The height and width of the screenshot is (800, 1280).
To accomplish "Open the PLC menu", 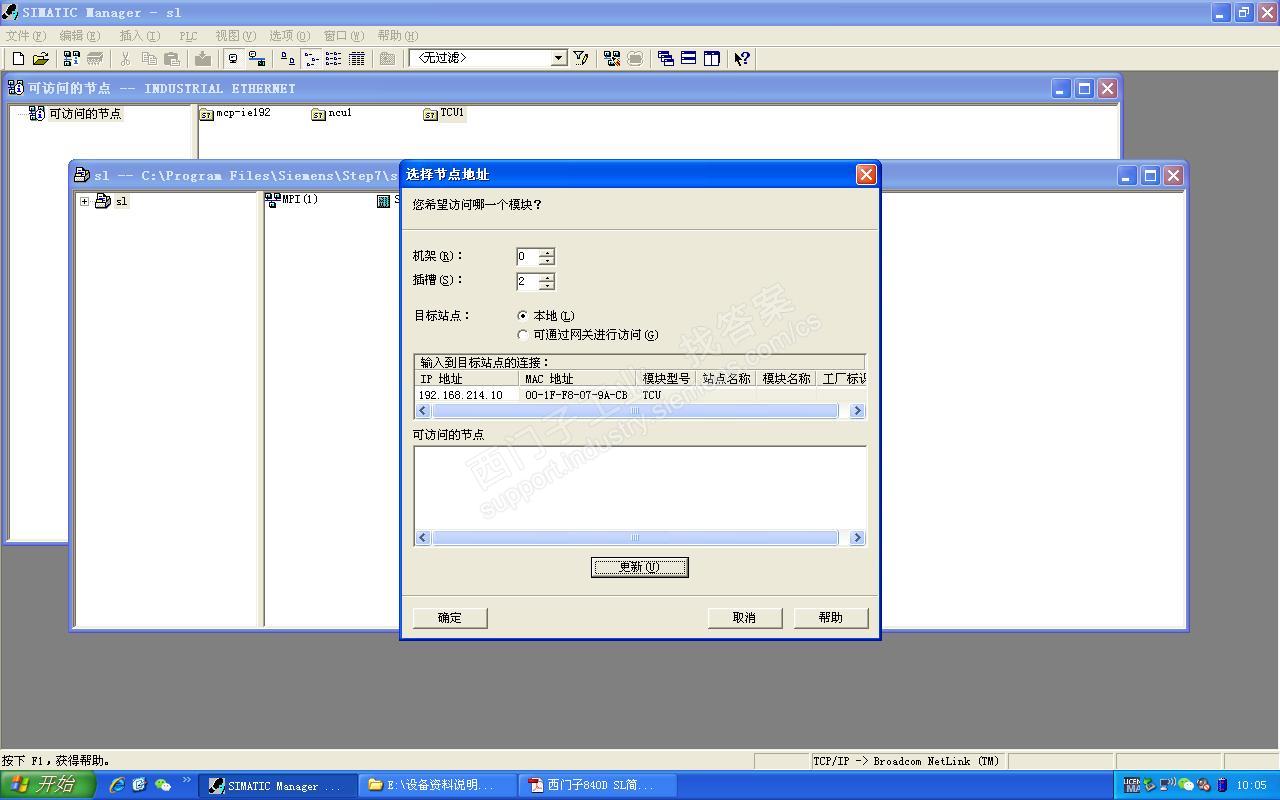I will pos(188,36).
